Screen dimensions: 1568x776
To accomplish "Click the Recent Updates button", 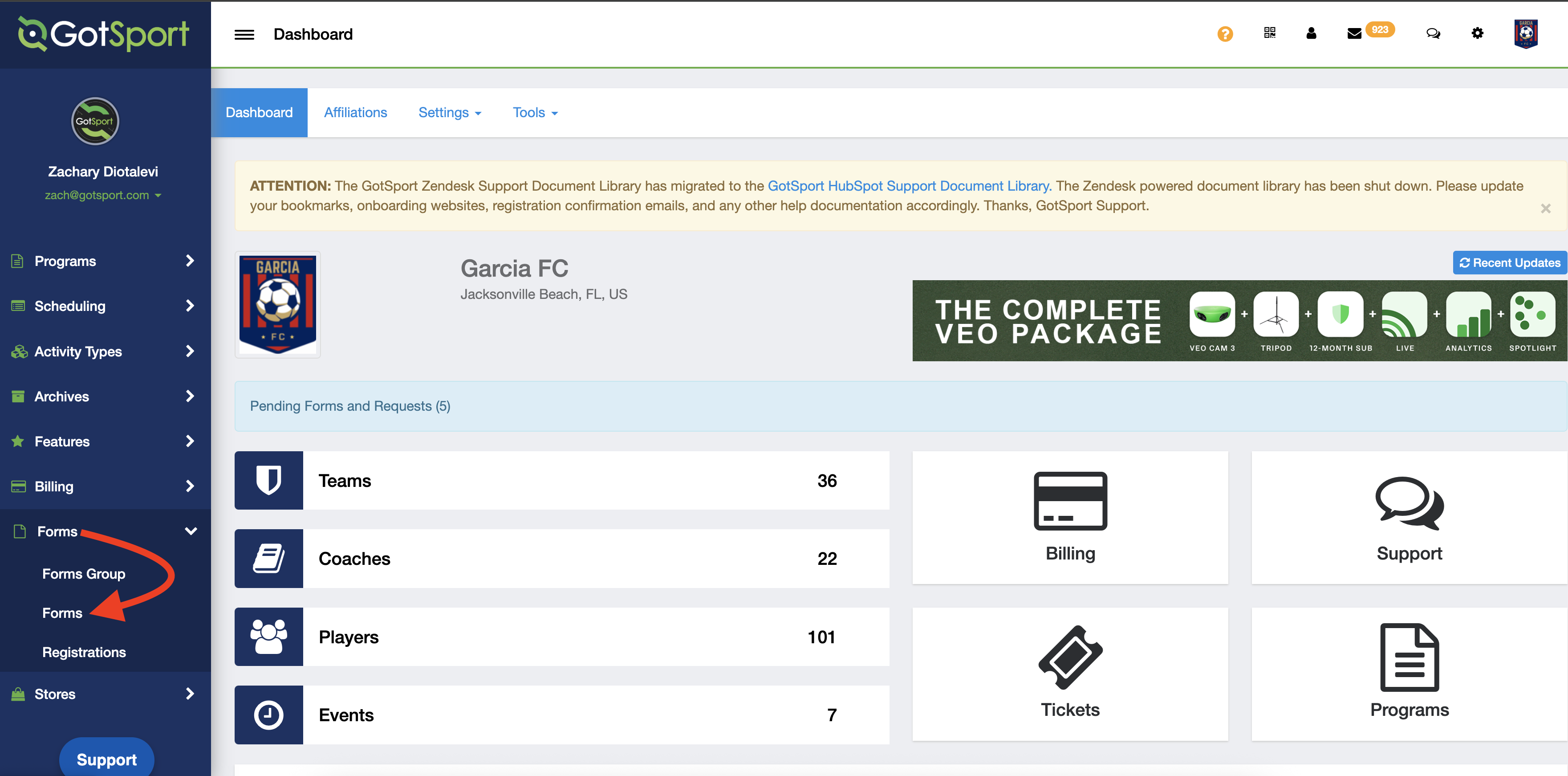I will point(1510,262).
